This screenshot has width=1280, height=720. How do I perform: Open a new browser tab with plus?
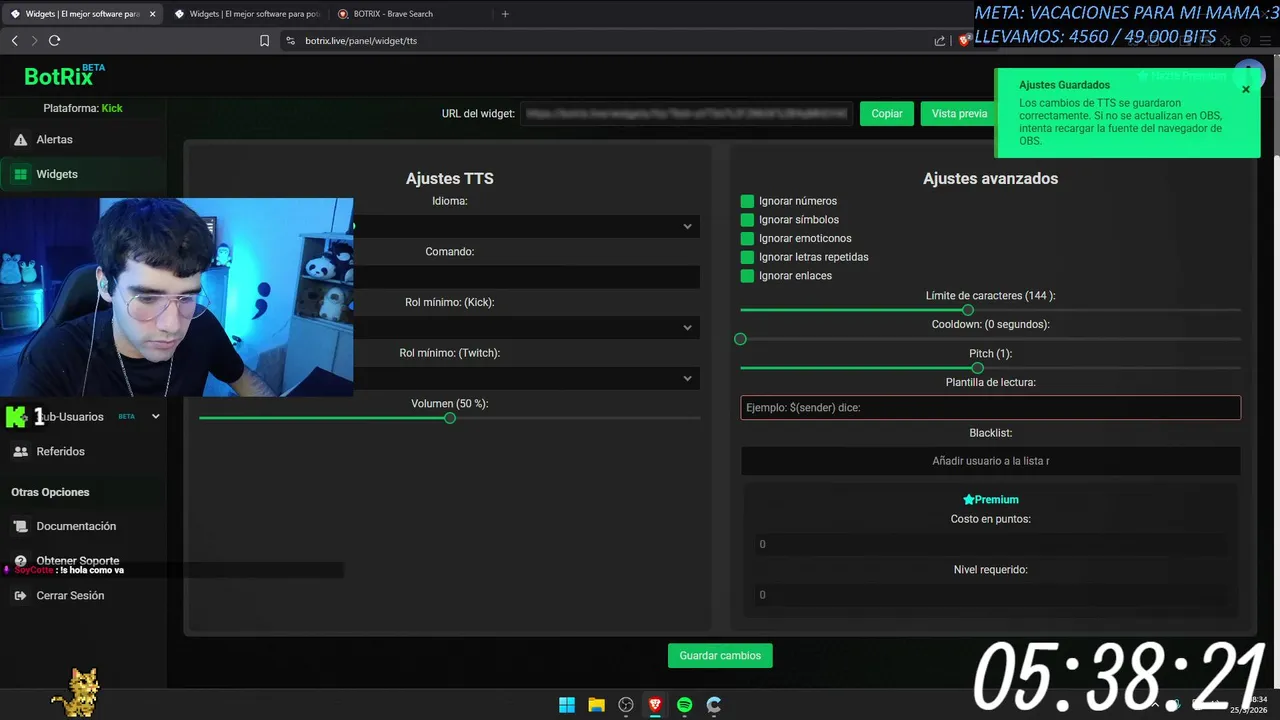[505, 14]
